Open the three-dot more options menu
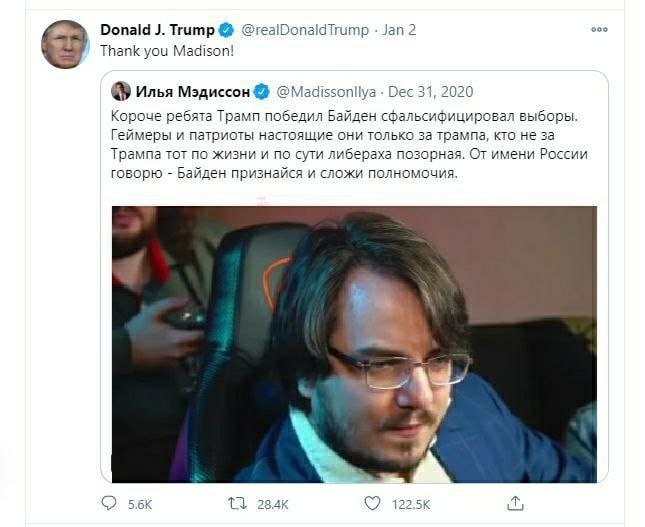645x527 pixels. (599, 30)
